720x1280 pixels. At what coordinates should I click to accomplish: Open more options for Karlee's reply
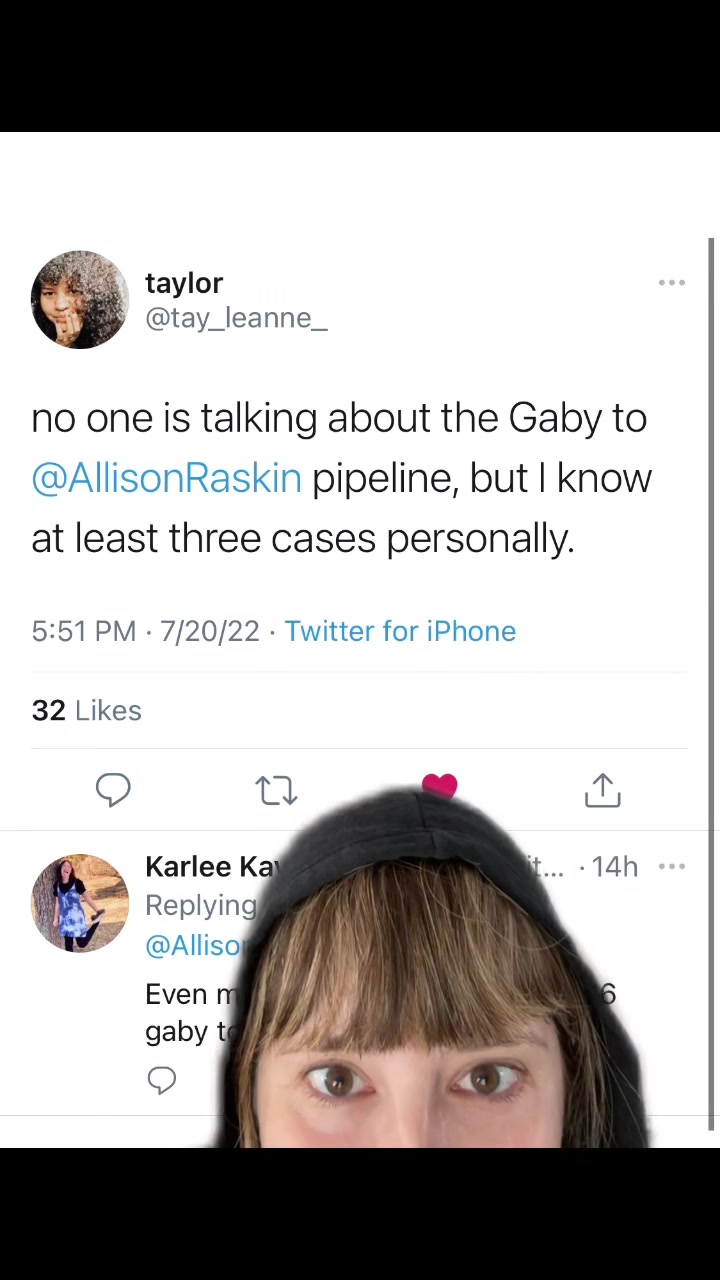tap(672, 866)
